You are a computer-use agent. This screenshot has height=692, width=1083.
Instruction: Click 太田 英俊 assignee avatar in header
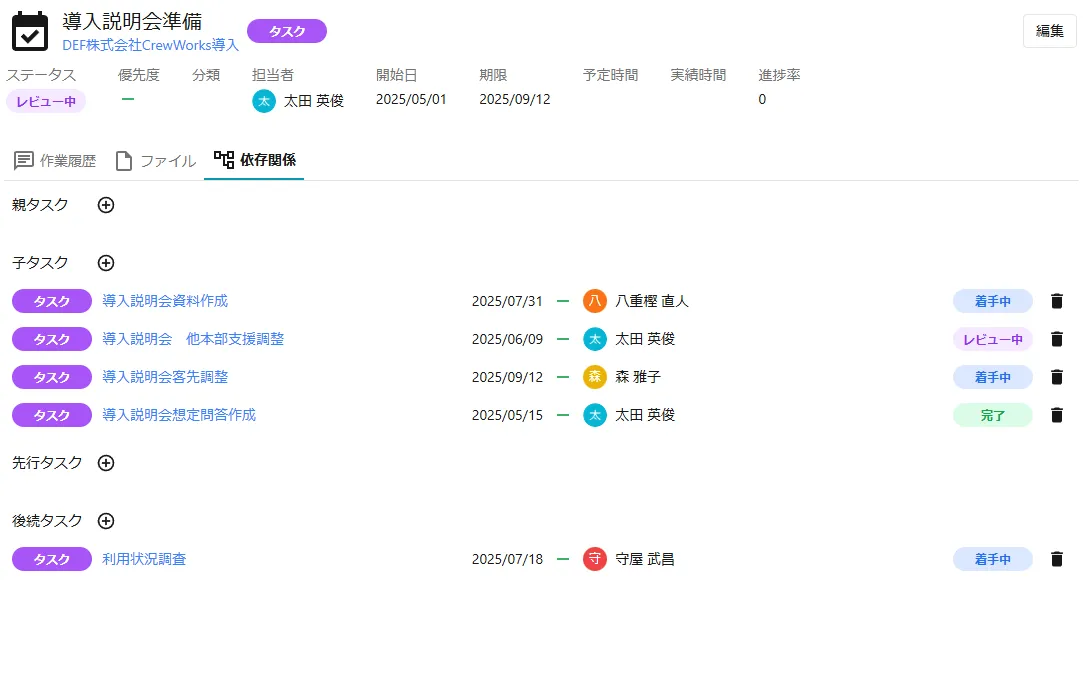264,101
